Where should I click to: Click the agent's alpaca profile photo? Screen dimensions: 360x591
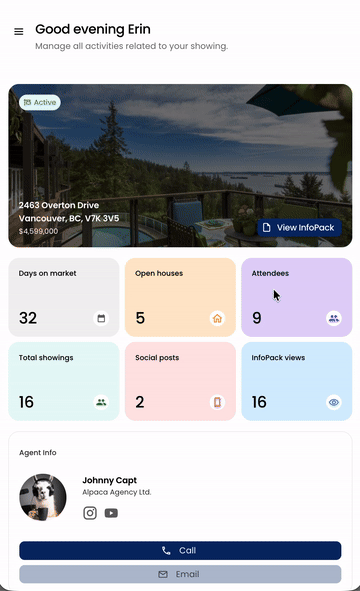pyautogui.click(x=43, y=497)
